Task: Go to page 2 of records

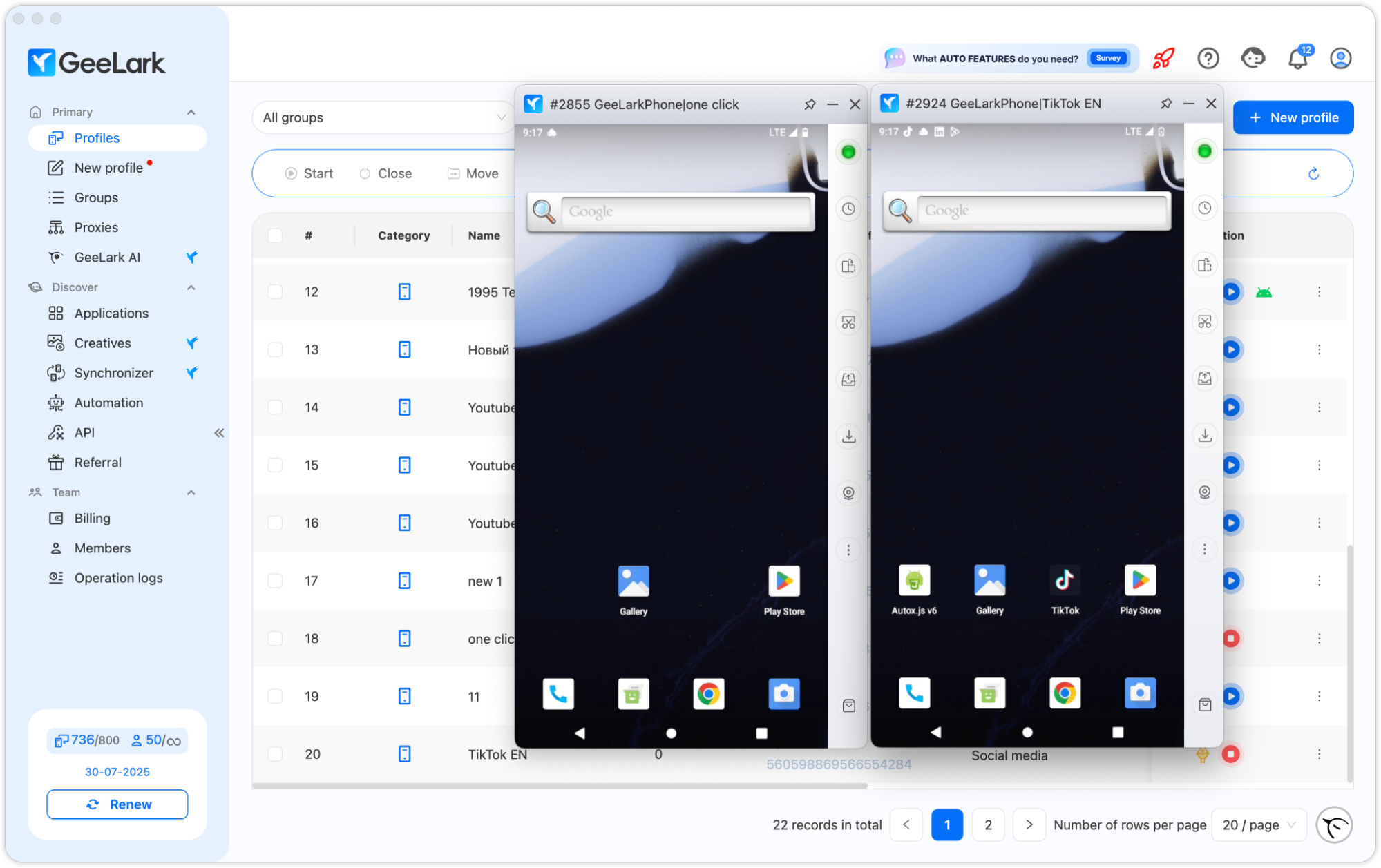Action: pyautogui.click(x=988, y=825)
